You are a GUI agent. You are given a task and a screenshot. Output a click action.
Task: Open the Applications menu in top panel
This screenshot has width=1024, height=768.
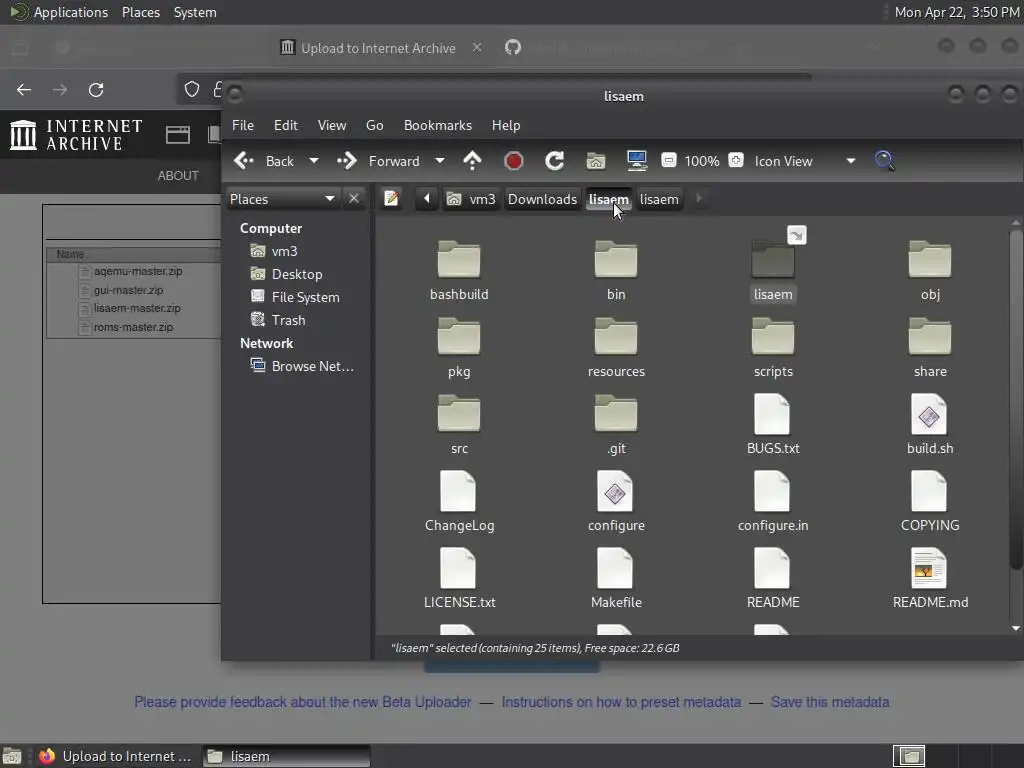pyautogui.click(x=59, y=12)
